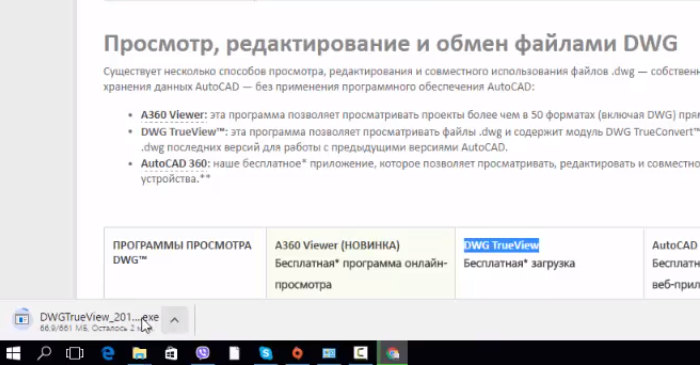The image size is (700, 365).
Task: Open Camtasia from the taskbar
Action: [361, 353]
